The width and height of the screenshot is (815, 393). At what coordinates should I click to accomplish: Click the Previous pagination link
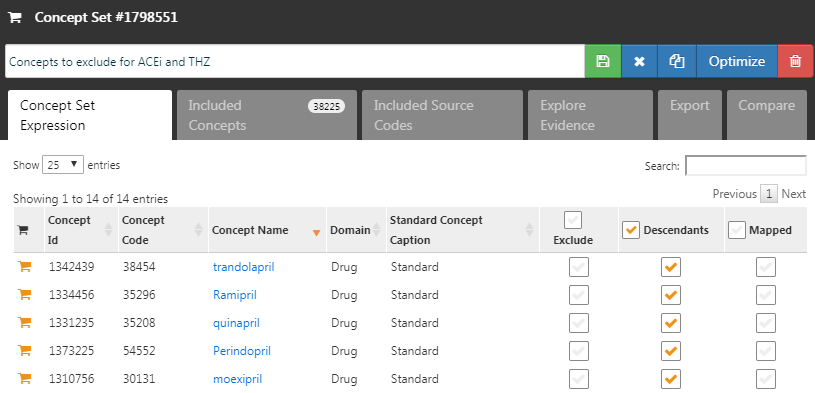click(x=734, y=194)
